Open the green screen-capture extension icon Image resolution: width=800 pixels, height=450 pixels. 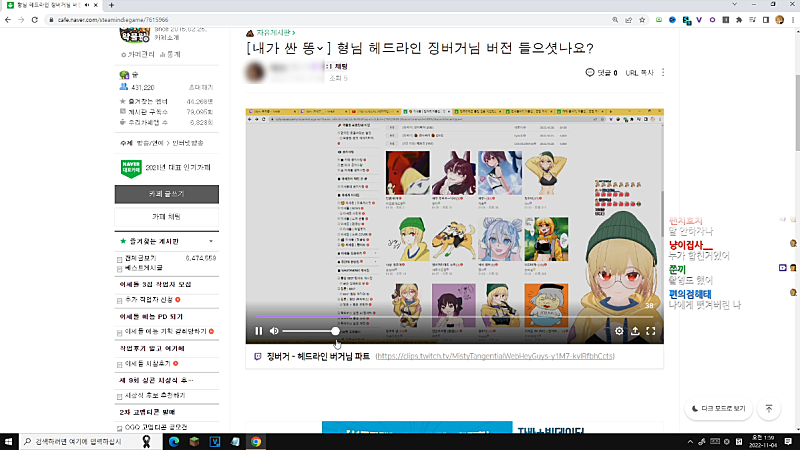[659, 20]
